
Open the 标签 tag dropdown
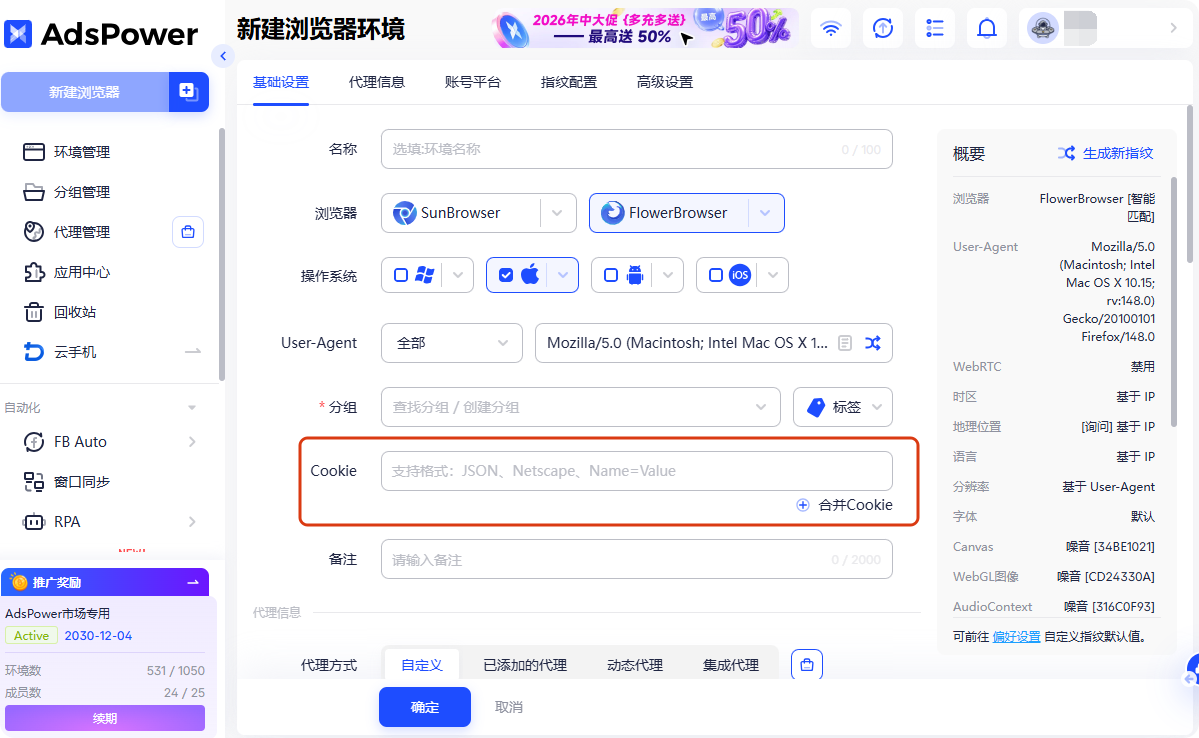[843, 407]
